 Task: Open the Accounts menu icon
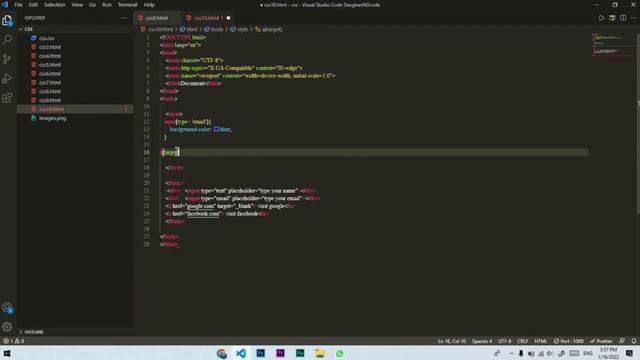7,308
